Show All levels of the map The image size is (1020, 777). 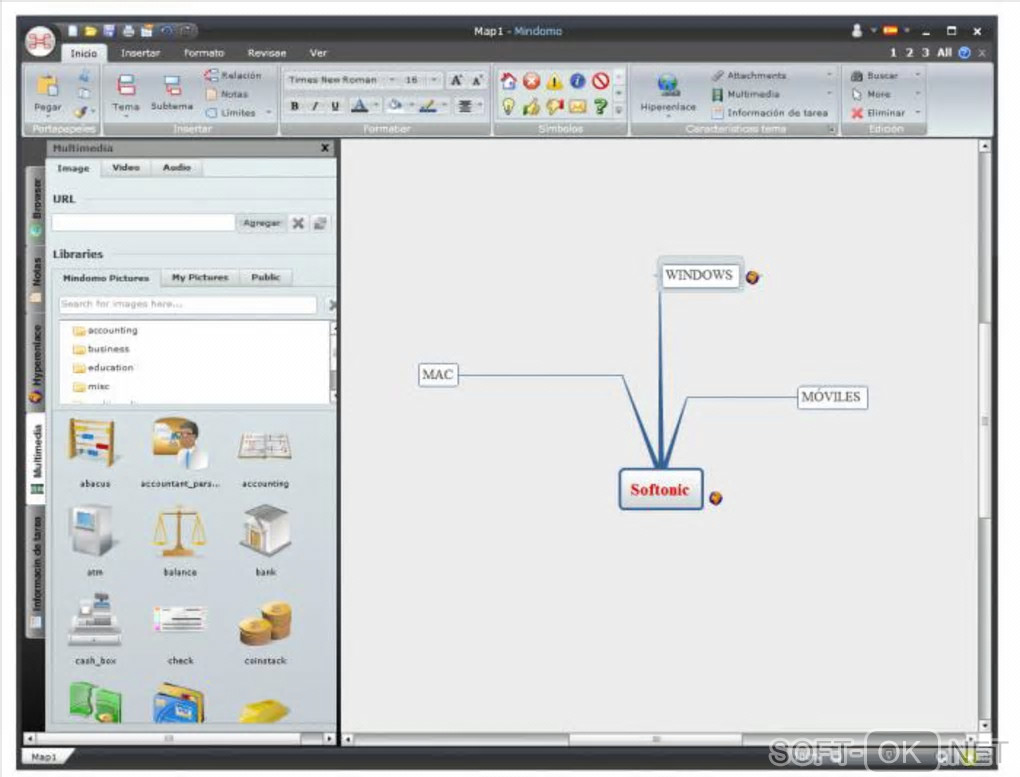click(944, 53)
